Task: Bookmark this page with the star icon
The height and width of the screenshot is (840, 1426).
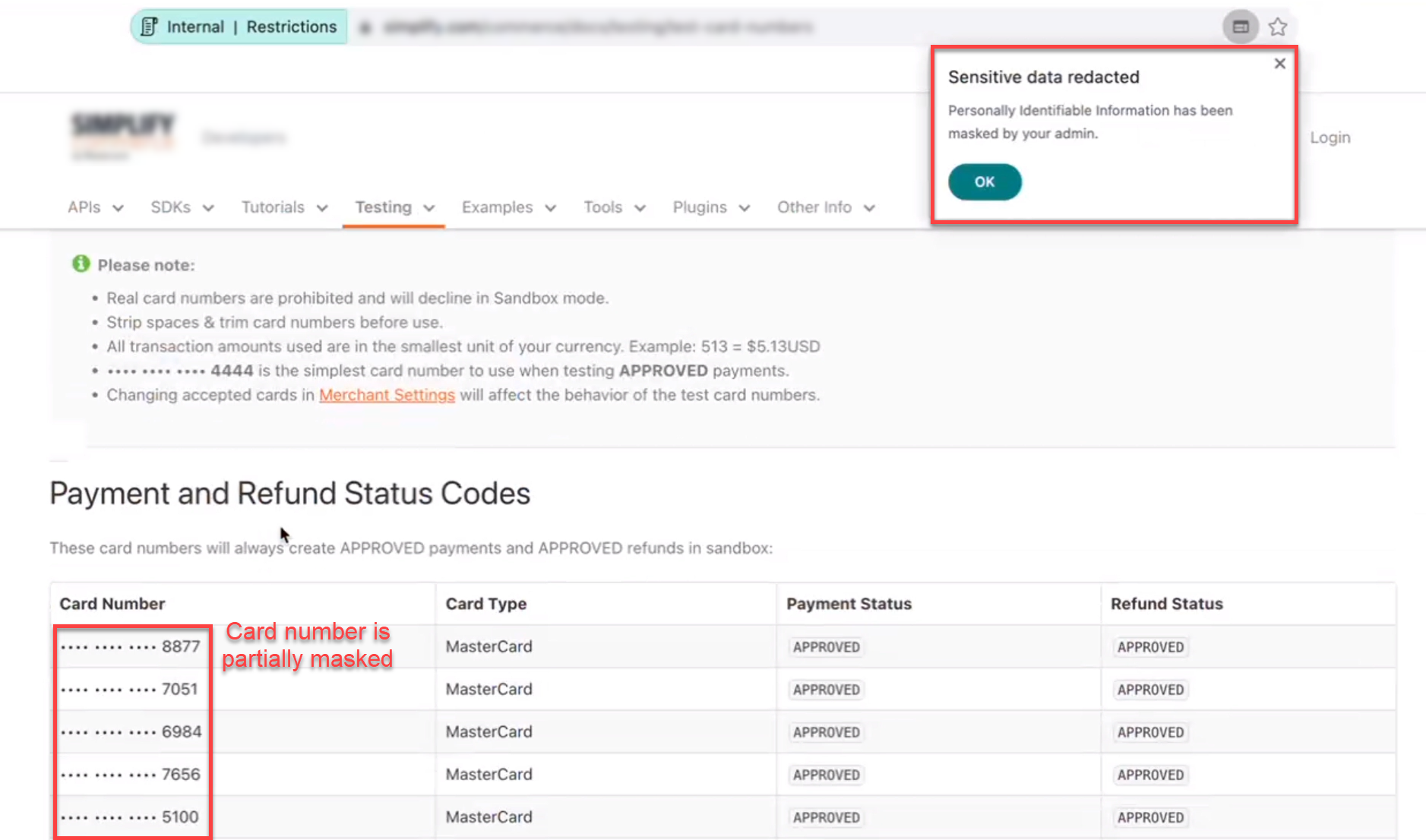Action: (1278, 27)
